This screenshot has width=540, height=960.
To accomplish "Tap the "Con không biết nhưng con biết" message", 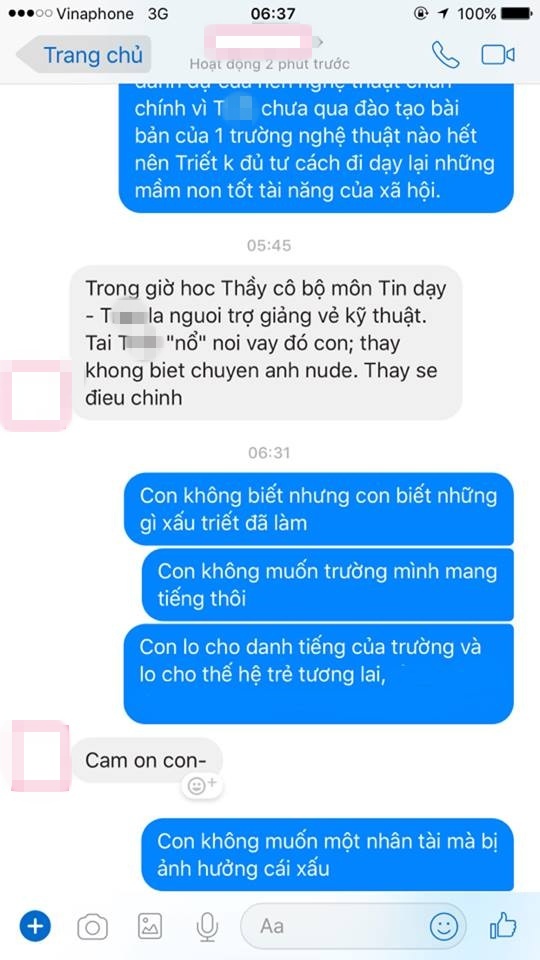I will coord(318,509).
